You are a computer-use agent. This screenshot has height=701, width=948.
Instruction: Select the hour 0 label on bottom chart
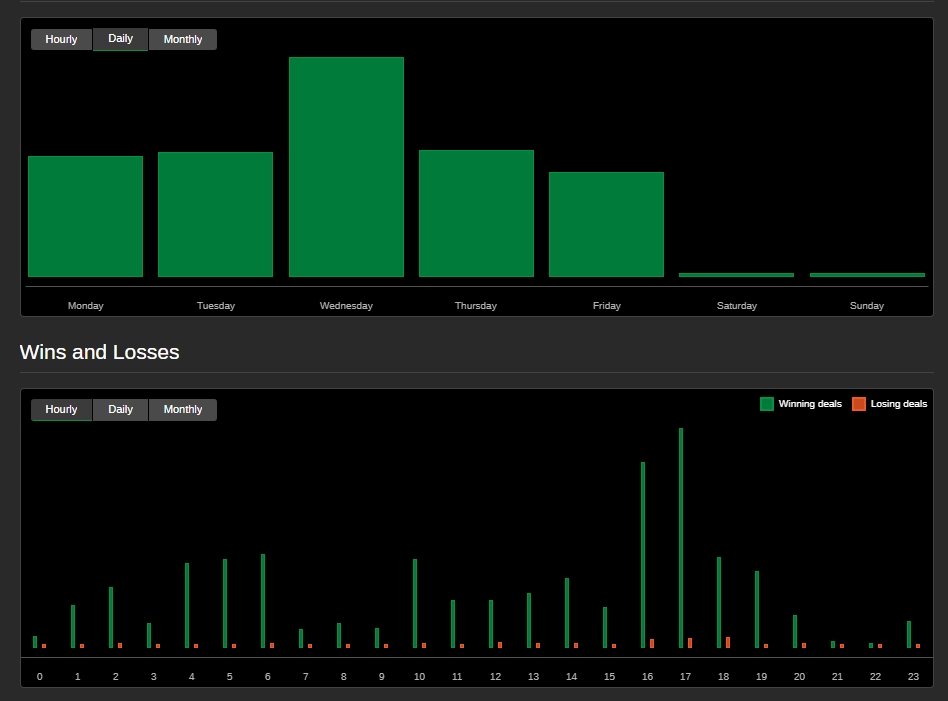coord(39,676)
